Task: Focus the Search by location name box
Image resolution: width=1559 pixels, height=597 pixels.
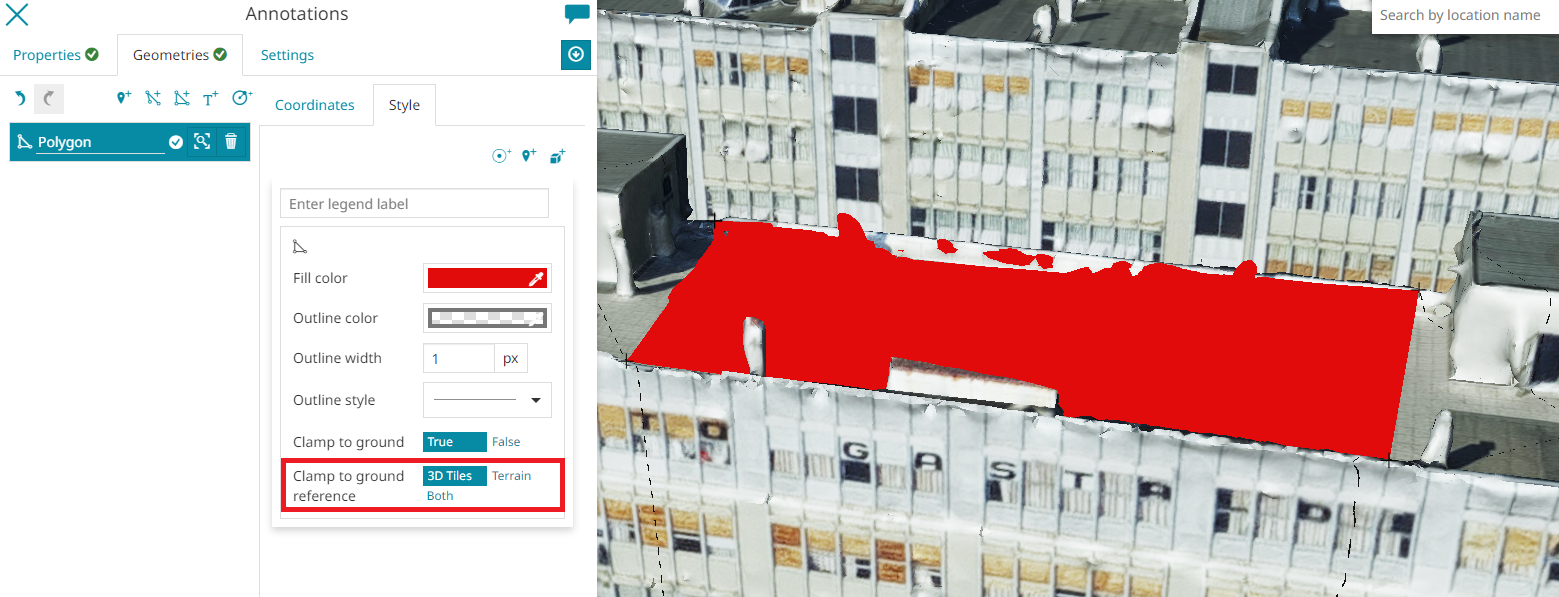Action: (x=1464, y=16)
